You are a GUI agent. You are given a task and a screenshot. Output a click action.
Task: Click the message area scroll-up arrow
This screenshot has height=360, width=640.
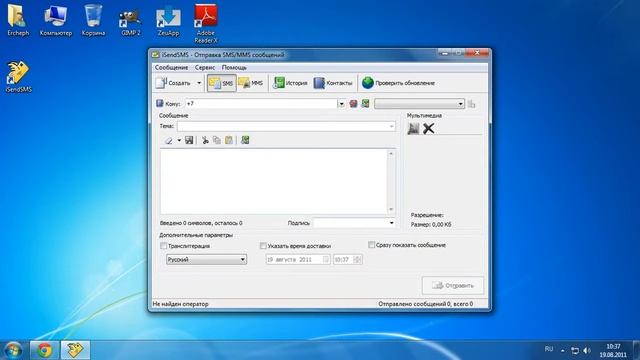[x=391, y=154]
